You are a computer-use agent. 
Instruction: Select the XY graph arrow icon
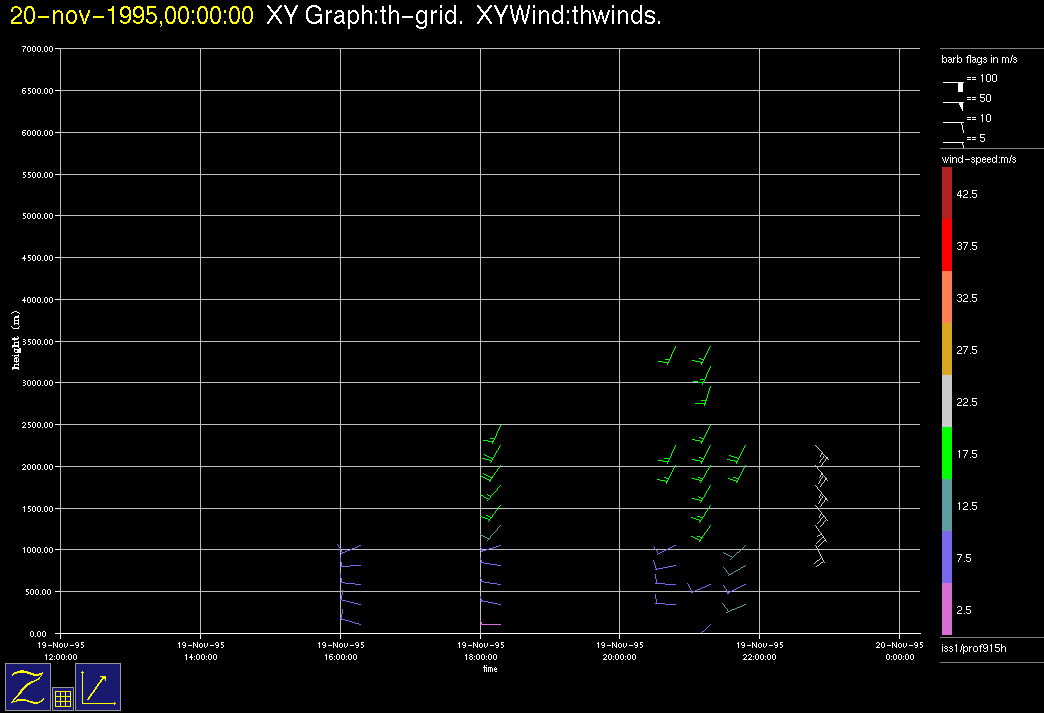click(x=98, y=687)
